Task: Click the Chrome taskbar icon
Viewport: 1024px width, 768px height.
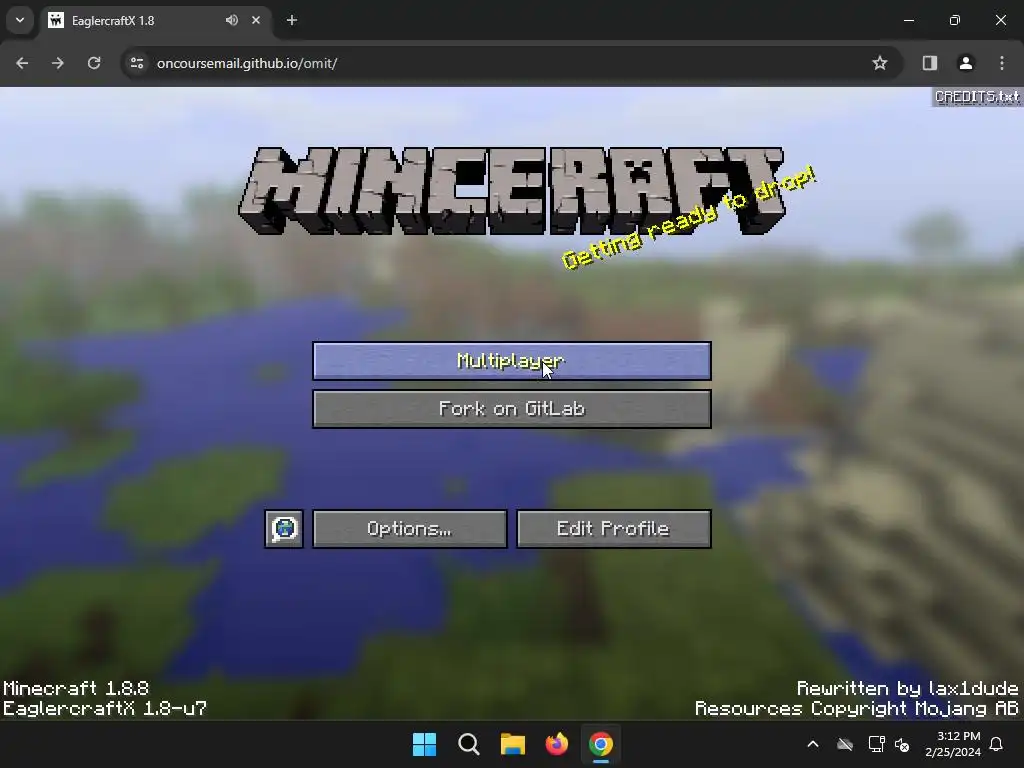Action: pyautogui.click(x=601, y=744)
